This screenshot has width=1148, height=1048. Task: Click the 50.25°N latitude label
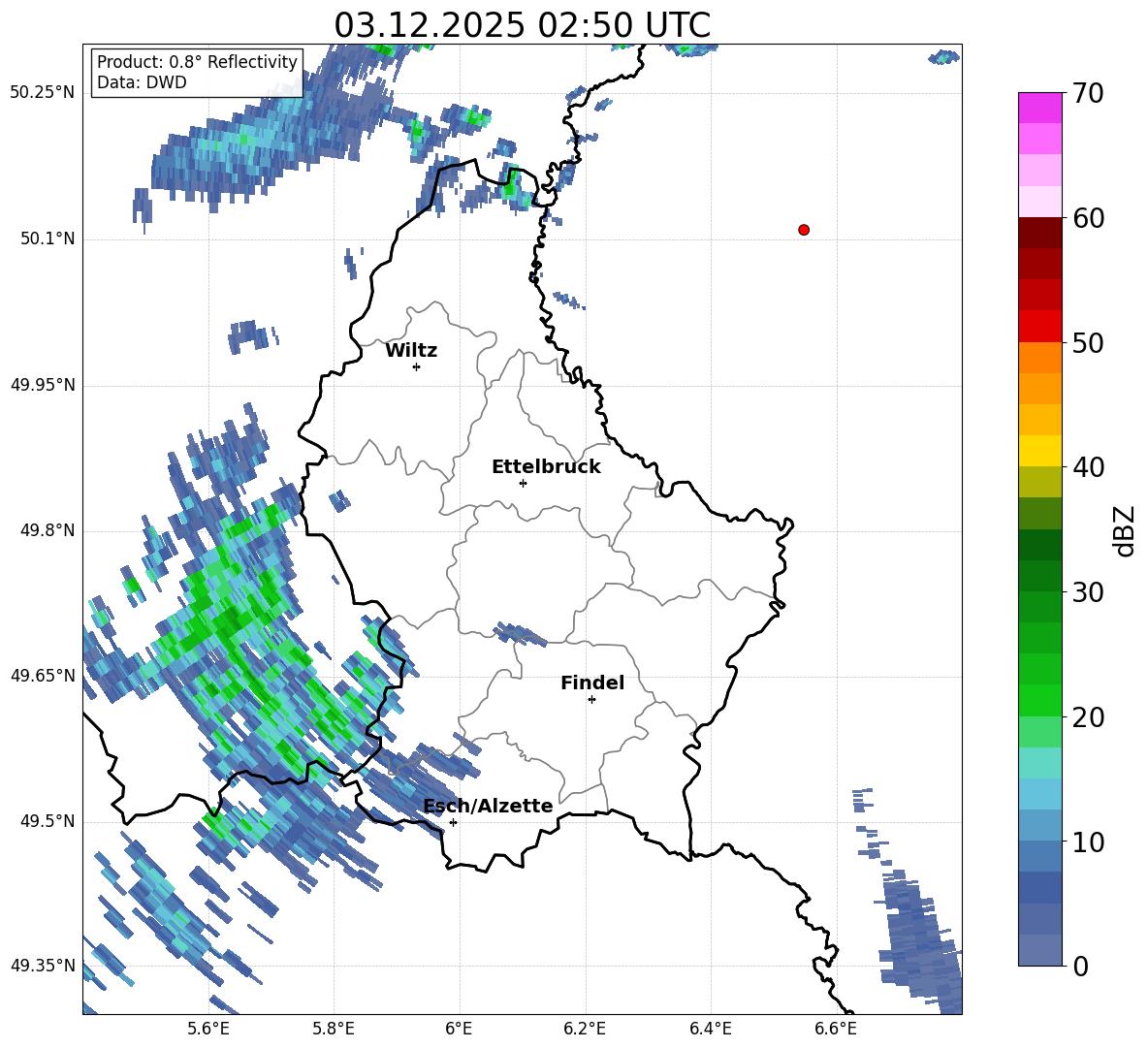[x=43, y=93]
